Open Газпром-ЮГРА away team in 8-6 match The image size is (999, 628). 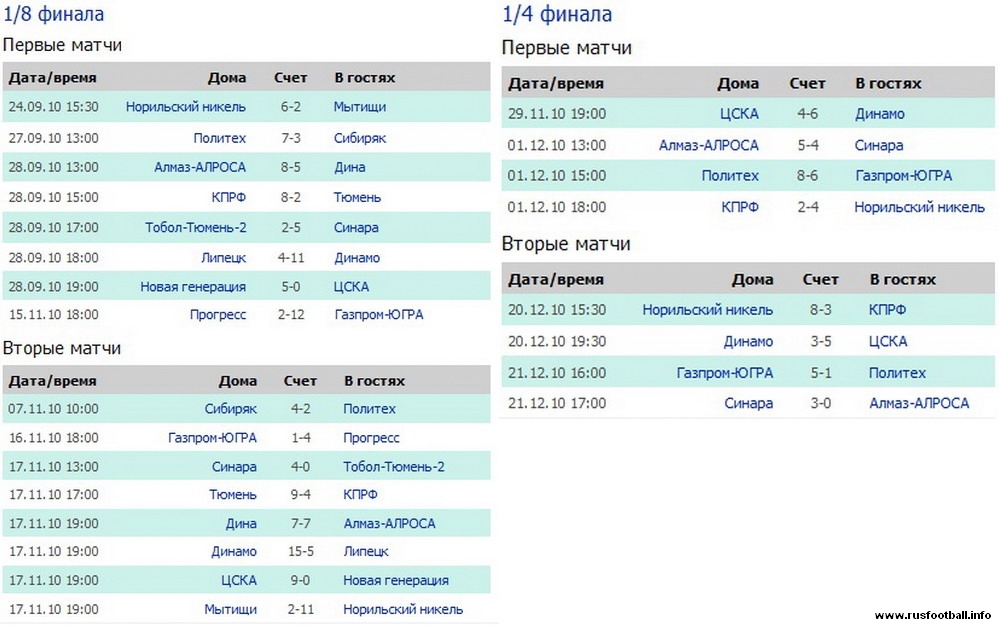tap(903, 176)
